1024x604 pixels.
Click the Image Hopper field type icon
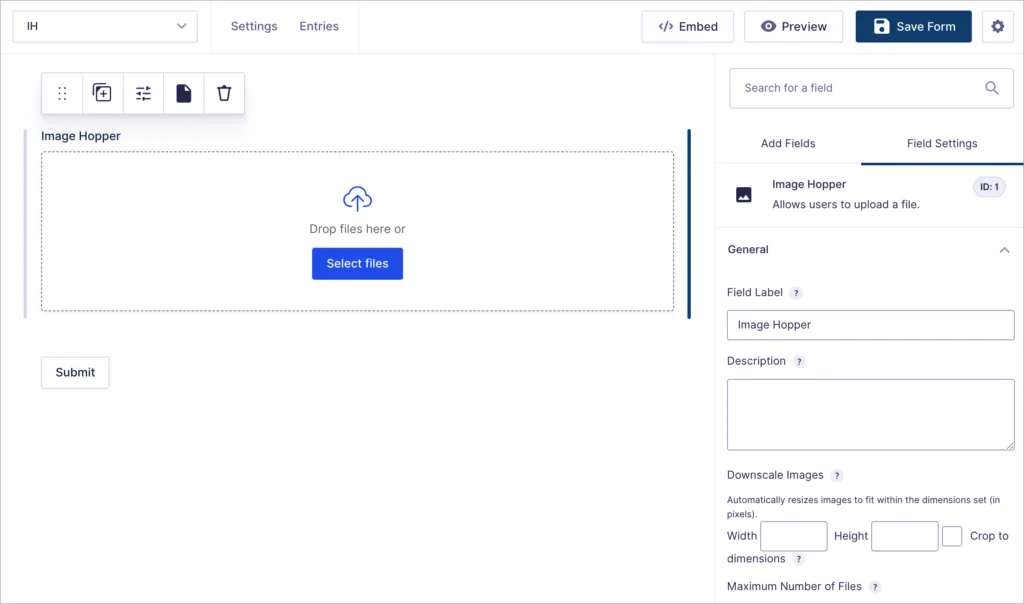coord(743,194)
